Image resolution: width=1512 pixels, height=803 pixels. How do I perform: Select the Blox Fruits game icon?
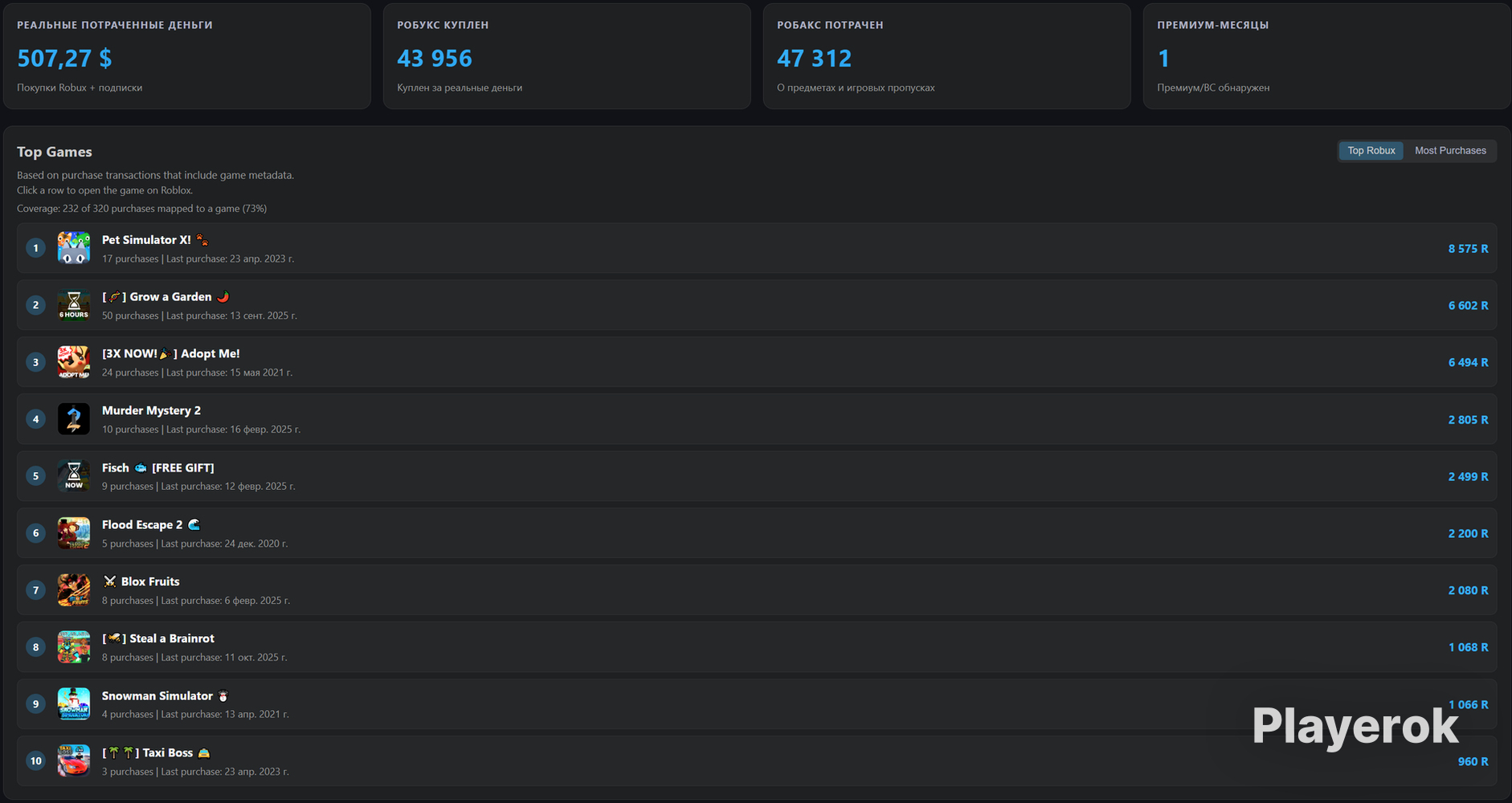[x=74, y=590]
